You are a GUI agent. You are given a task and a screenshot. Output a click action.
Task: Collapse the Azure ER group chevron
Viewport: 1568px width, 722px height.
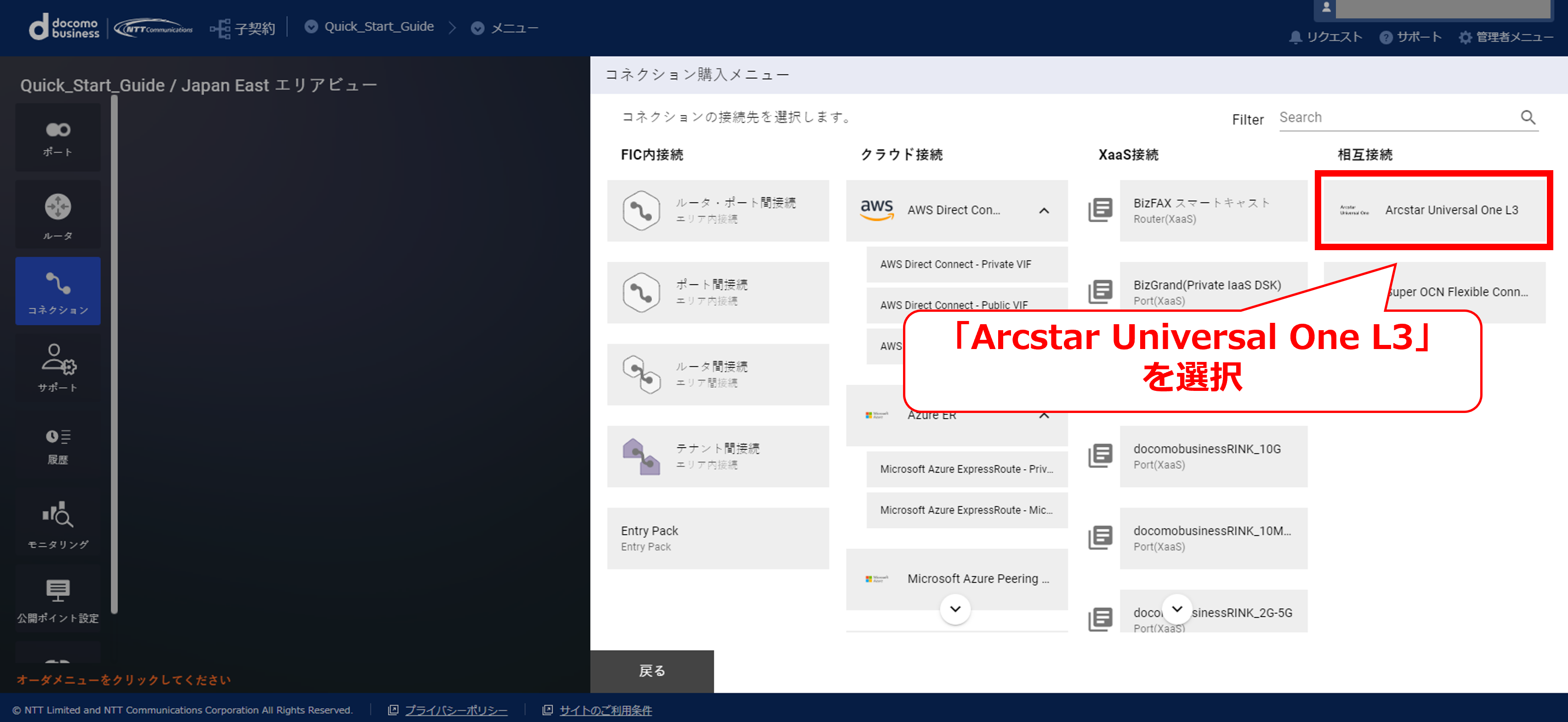pos(1044,416)
